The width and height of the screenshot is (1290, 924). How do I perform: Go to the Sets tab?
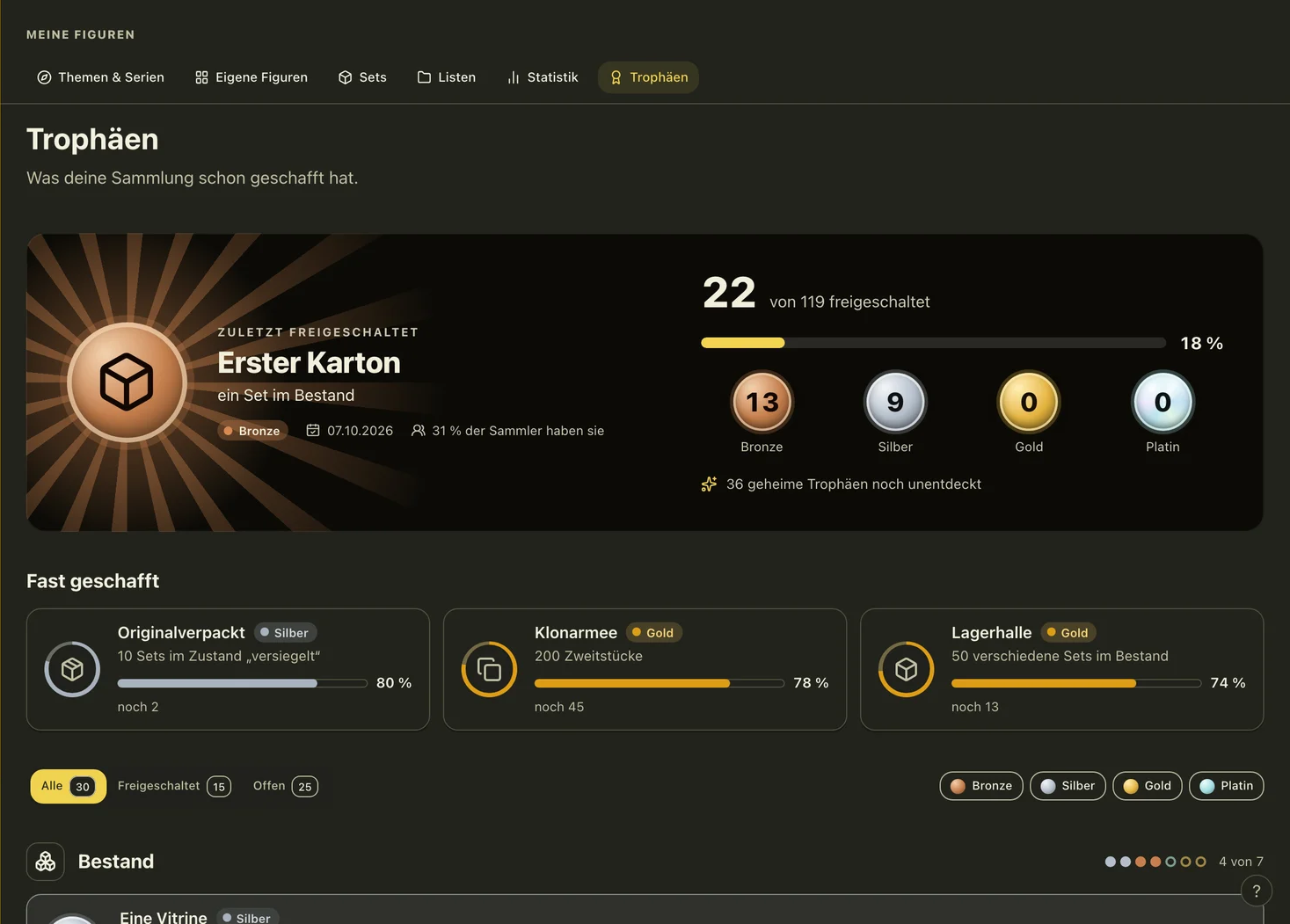coord(362,77)
